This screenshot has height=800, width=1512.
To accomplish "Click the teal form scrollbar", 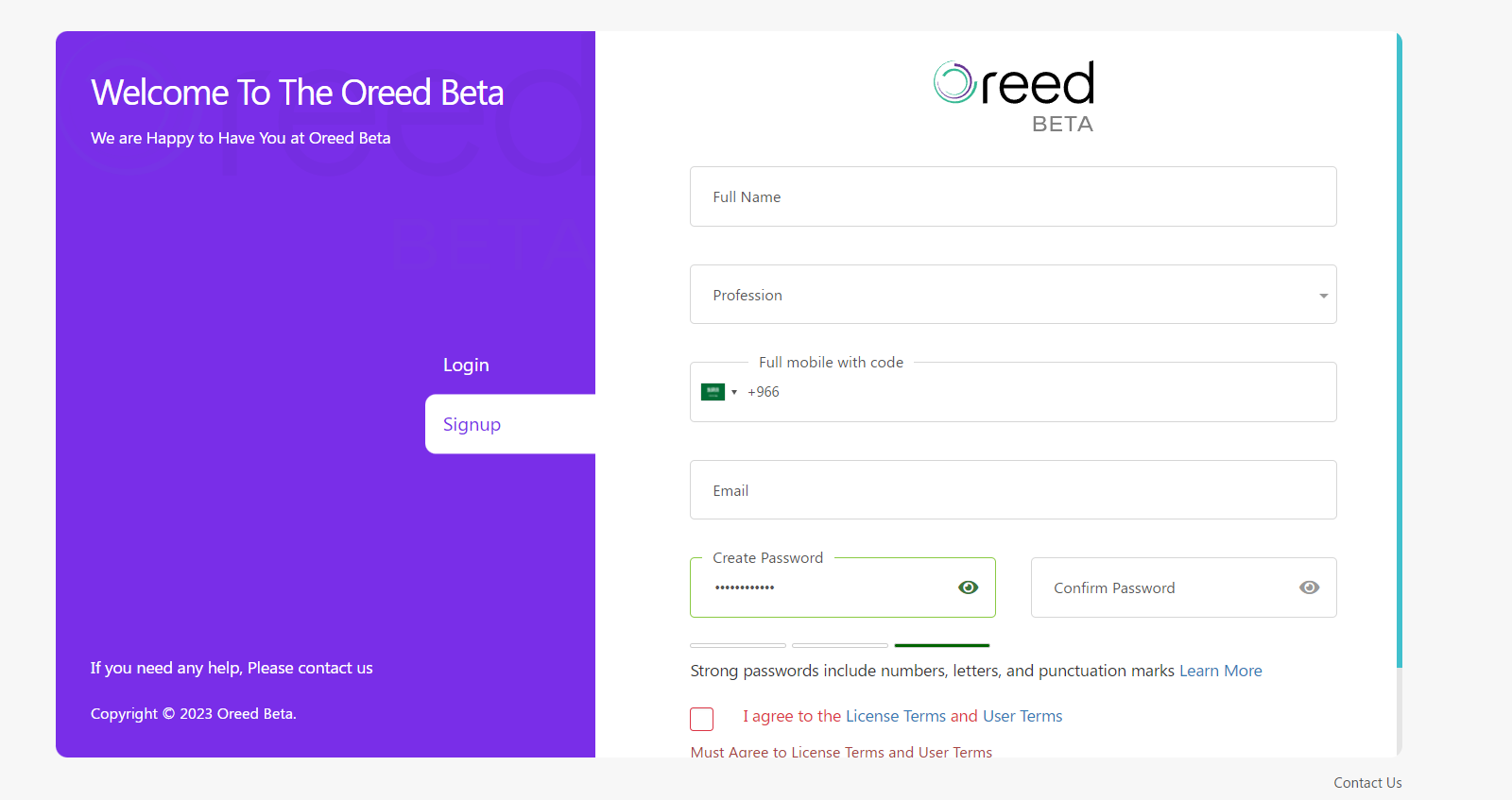I will (x=1399, y=349).
